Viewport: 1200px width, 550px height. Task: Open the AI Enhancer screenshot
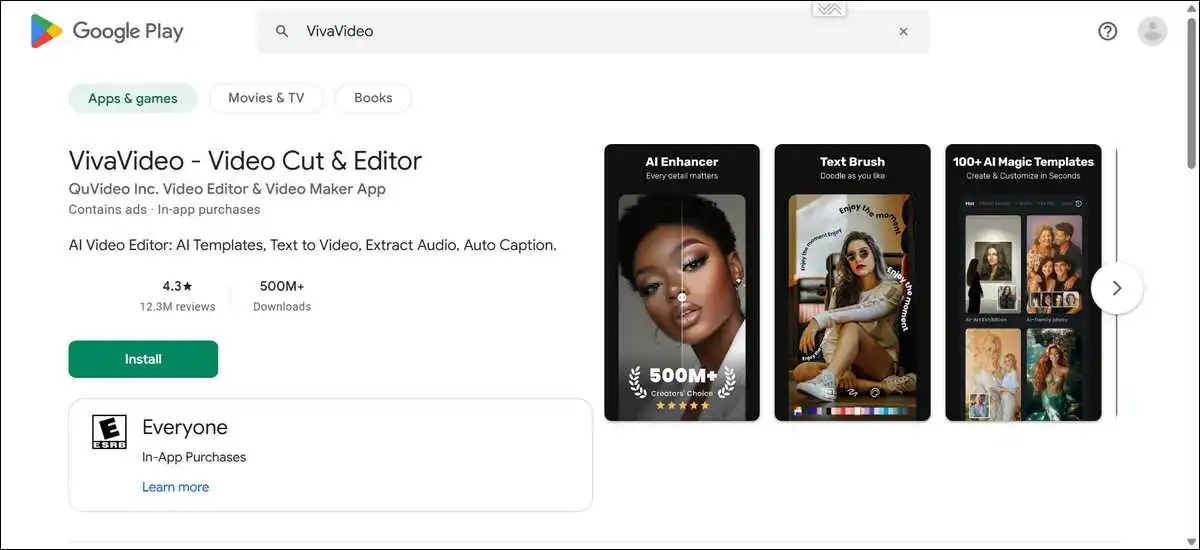pos(682,282)
